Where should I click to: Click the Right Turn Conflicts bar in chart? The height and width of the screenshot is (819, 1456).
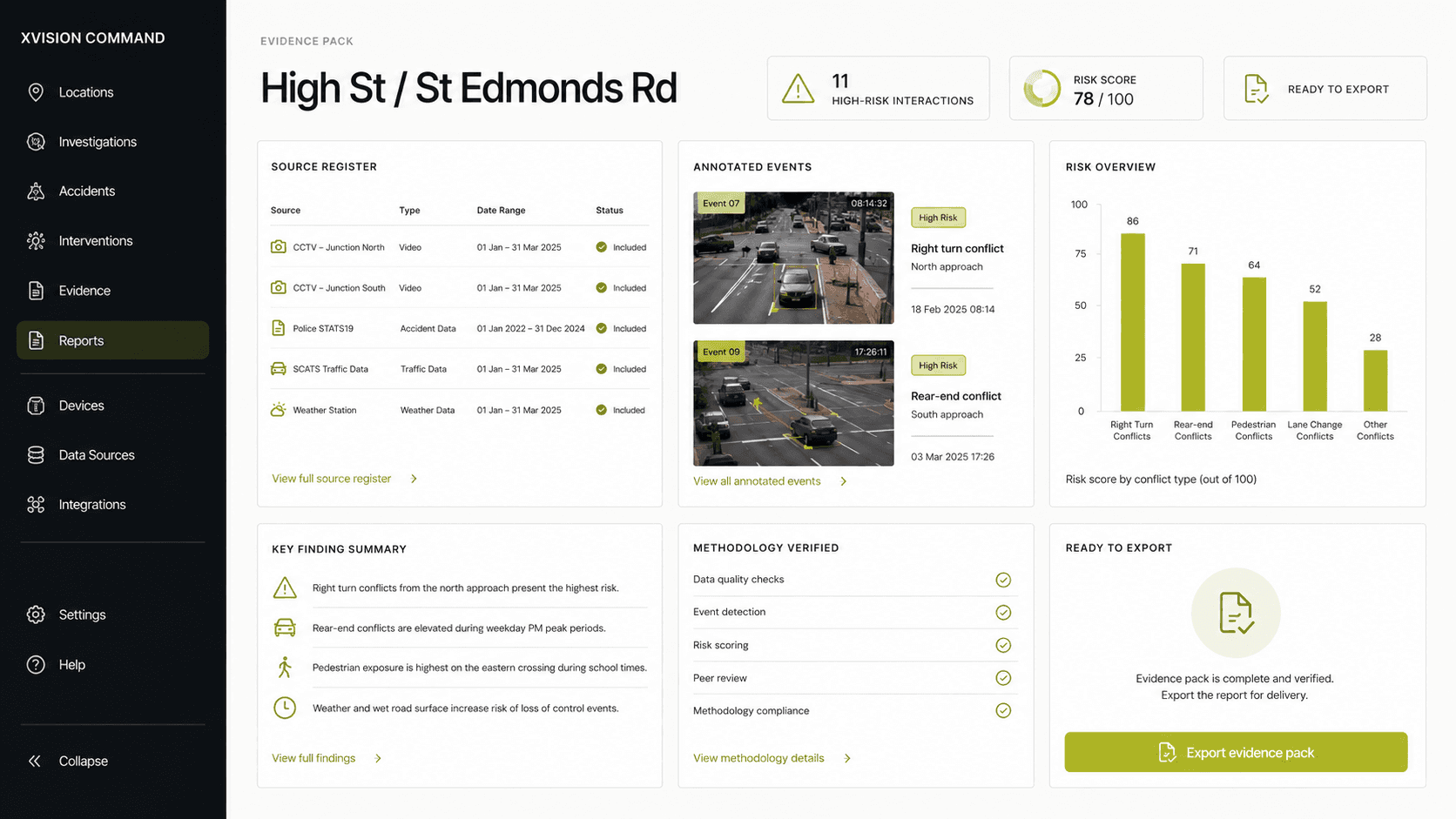click(x=1132, y=322)
